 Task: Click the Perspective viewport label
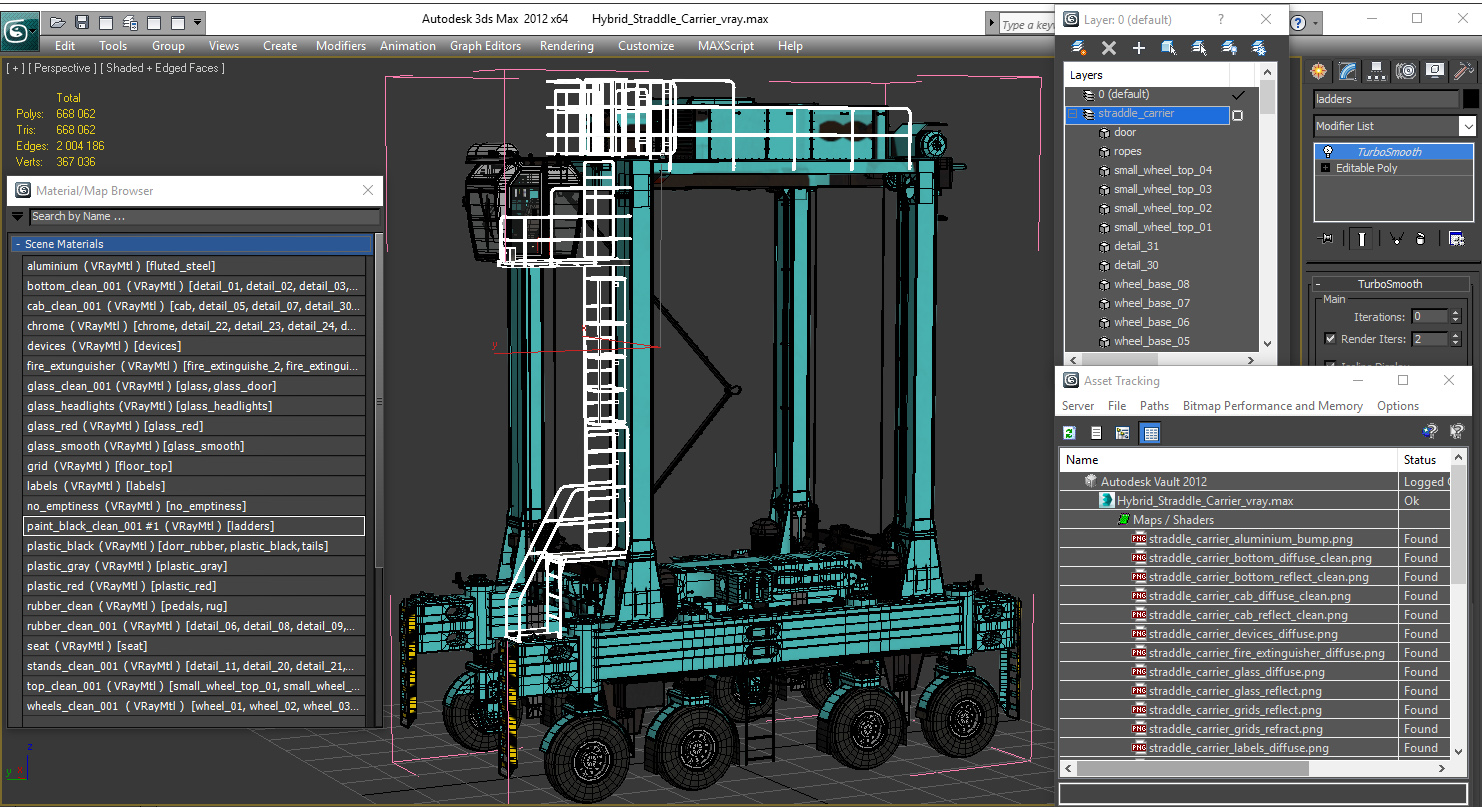coord(63,68)
